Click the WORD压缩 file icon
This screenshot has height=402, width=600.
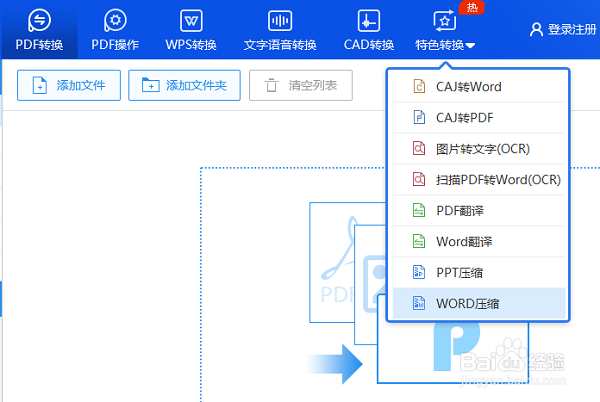(419, 303)
